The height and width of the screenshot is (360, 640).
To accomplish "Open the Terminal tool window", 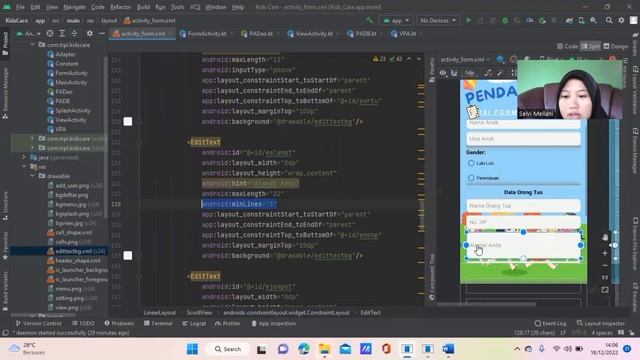I will tap(158, 323).
